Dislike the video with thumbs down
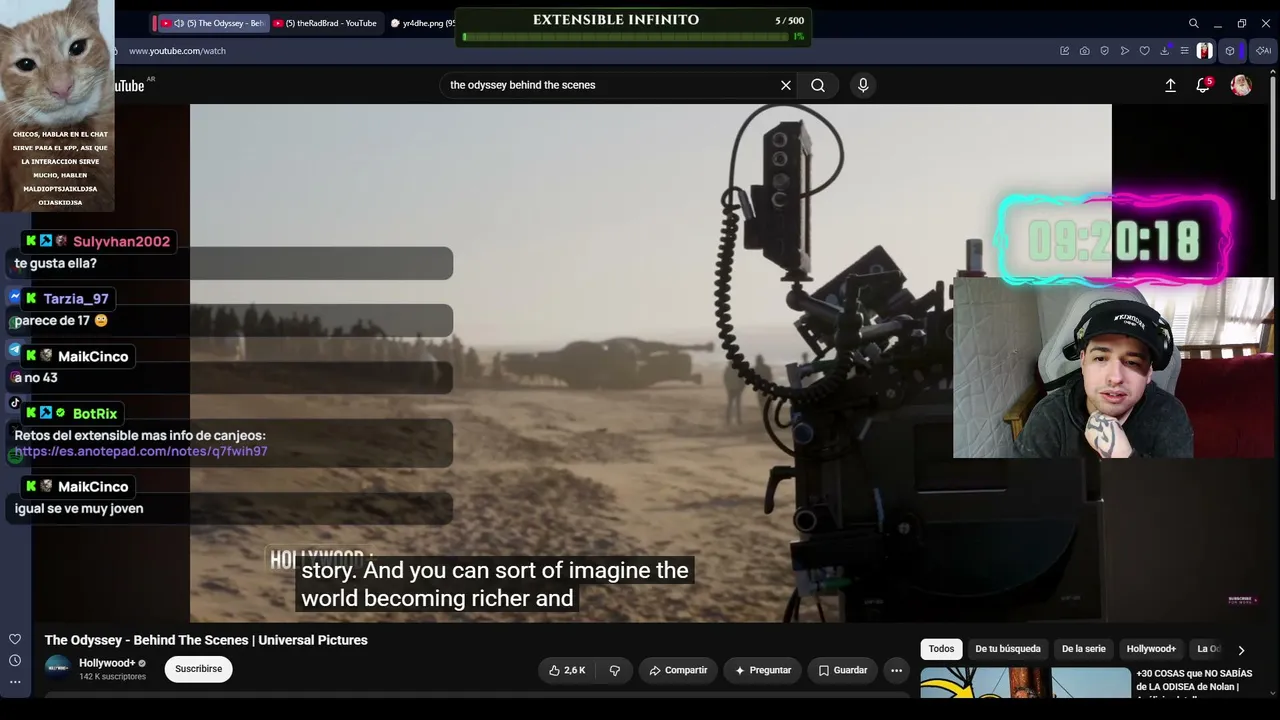The image size is (1280, 720). pyautogui.click(x=615, y=670)
